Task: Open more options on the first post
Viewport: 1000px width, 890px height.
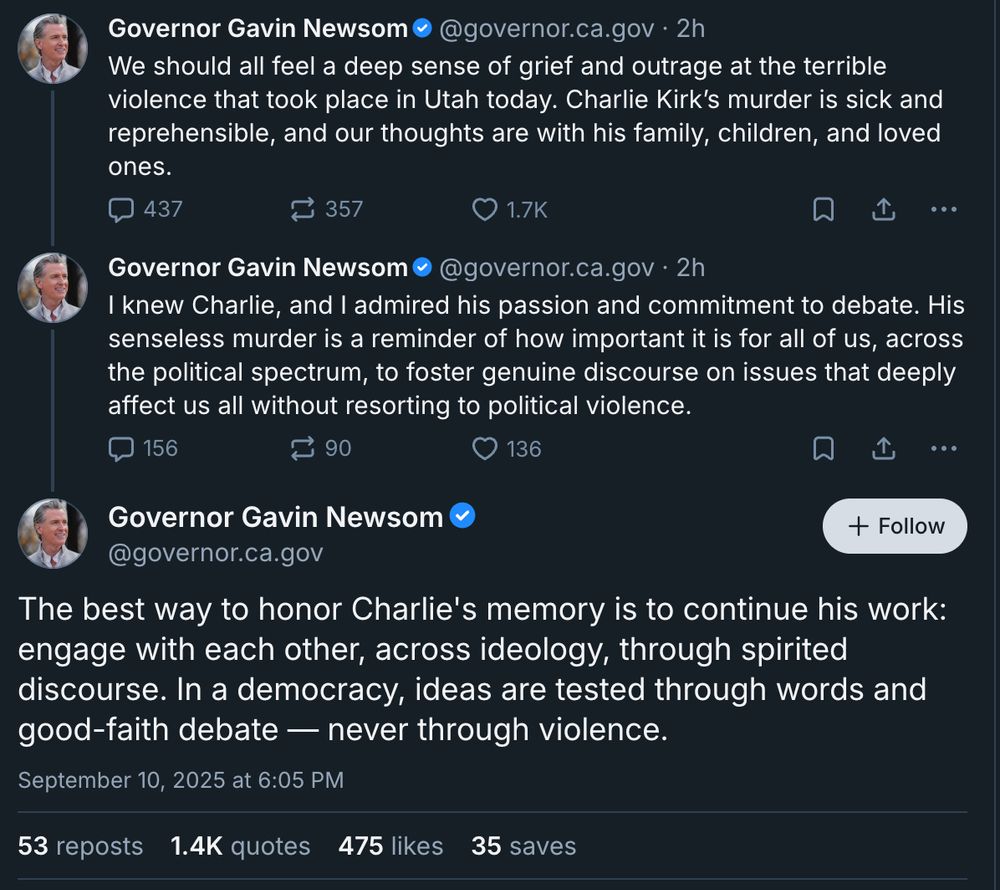Action: point(943,209)
